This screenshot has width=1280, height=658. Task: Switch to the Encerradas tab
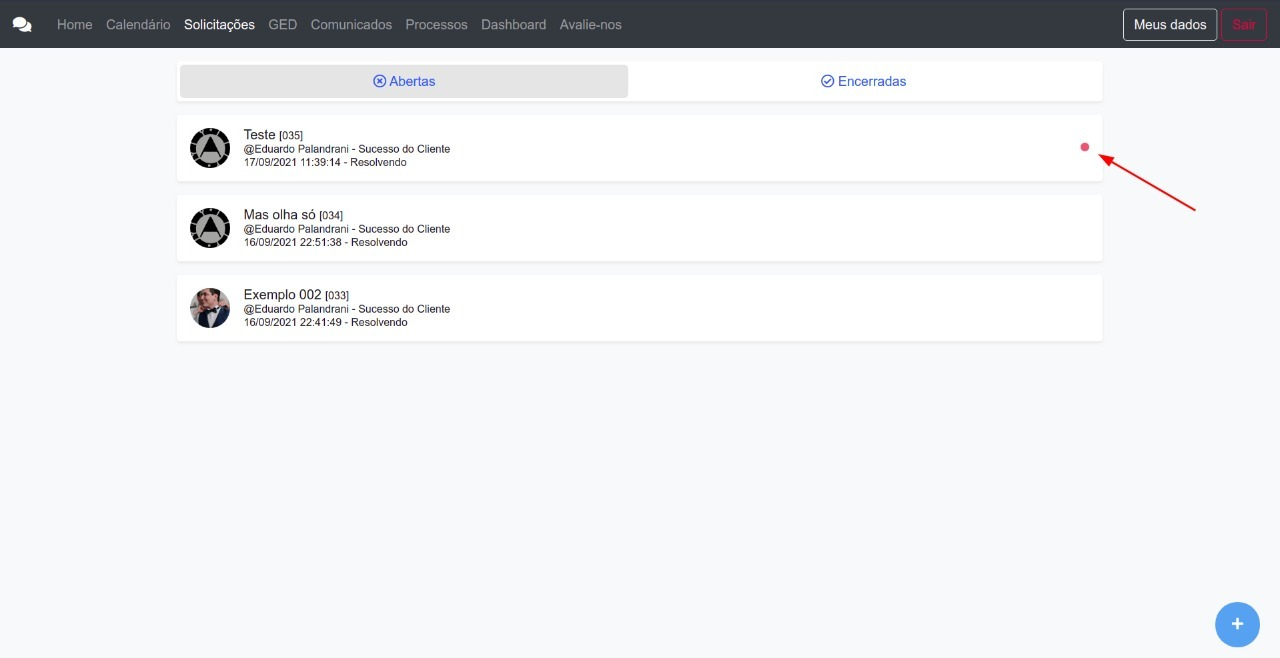[x=863, y=81]
